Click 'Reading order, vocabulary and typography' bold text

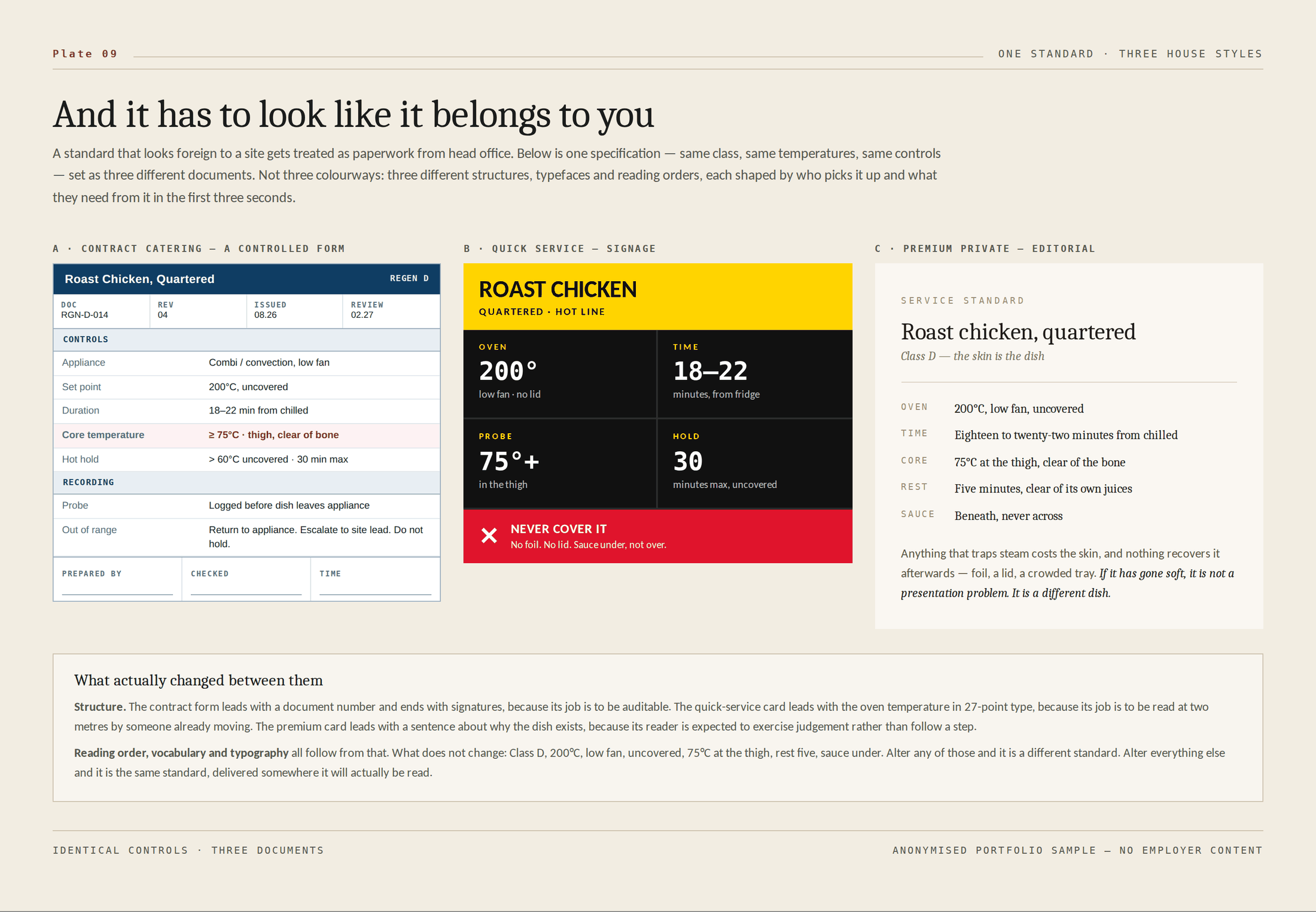click(x=181, y=753)
